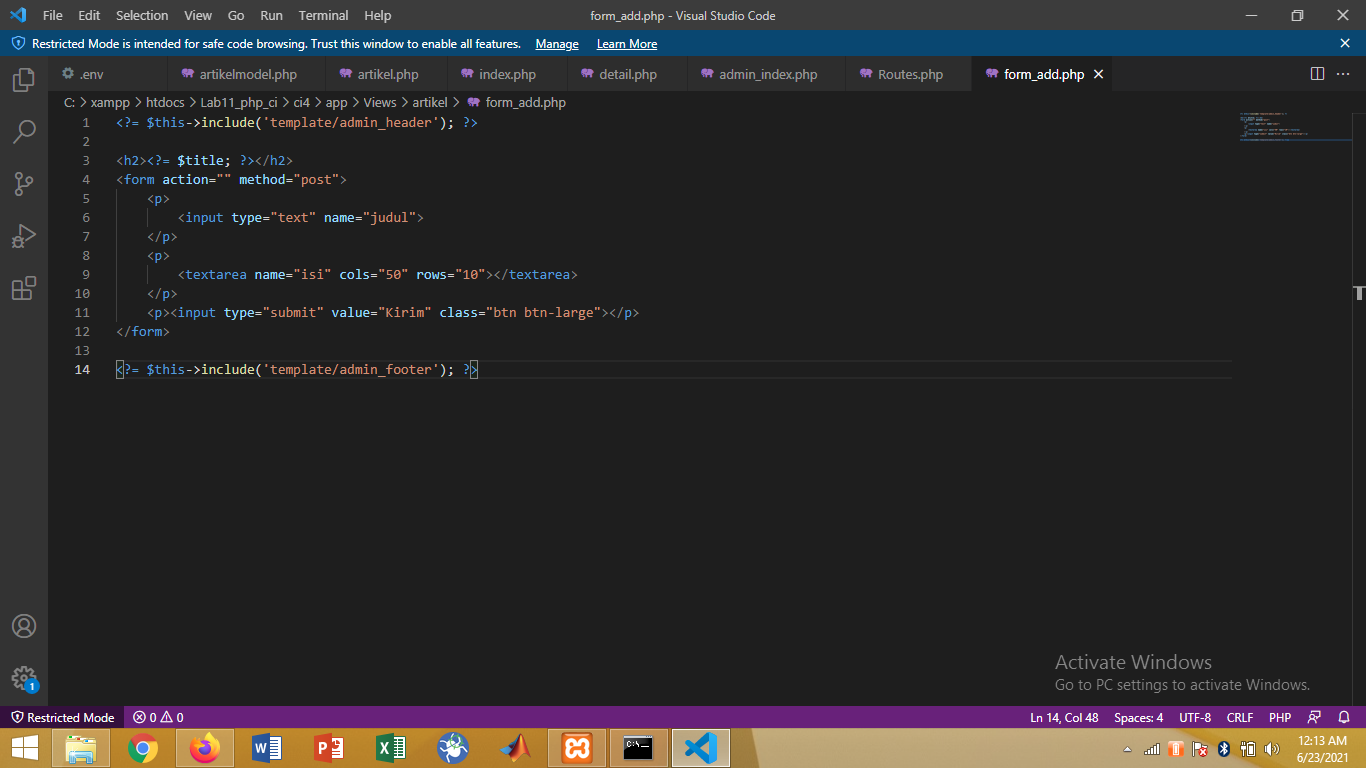
Task: Click CRLF to change line endings
Action: coord(1239,717)
